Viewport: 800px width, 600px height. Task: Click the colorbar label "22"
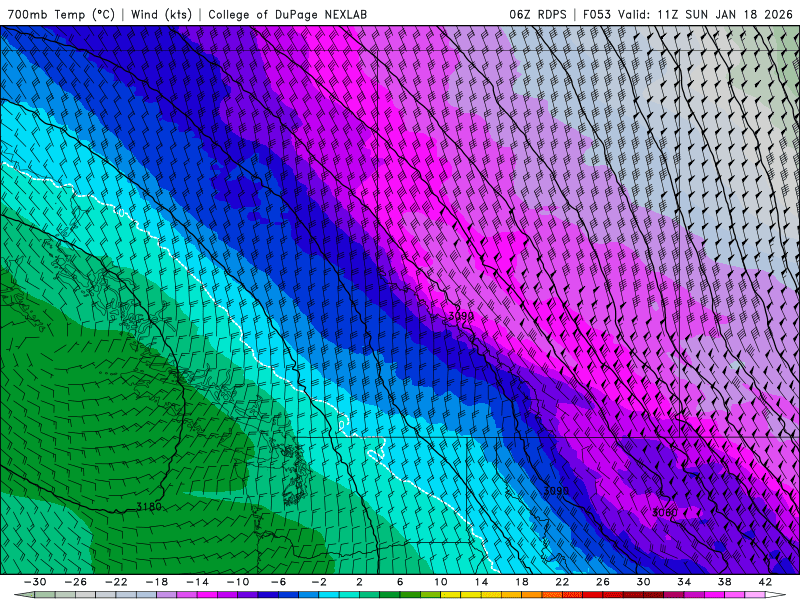pos(562,582)
